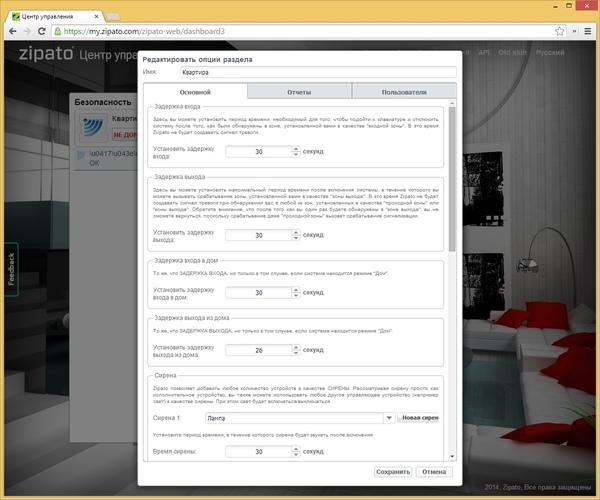Decrease Задержка выхода из дома value
This screenshot has width=600, height=500.
296,353
